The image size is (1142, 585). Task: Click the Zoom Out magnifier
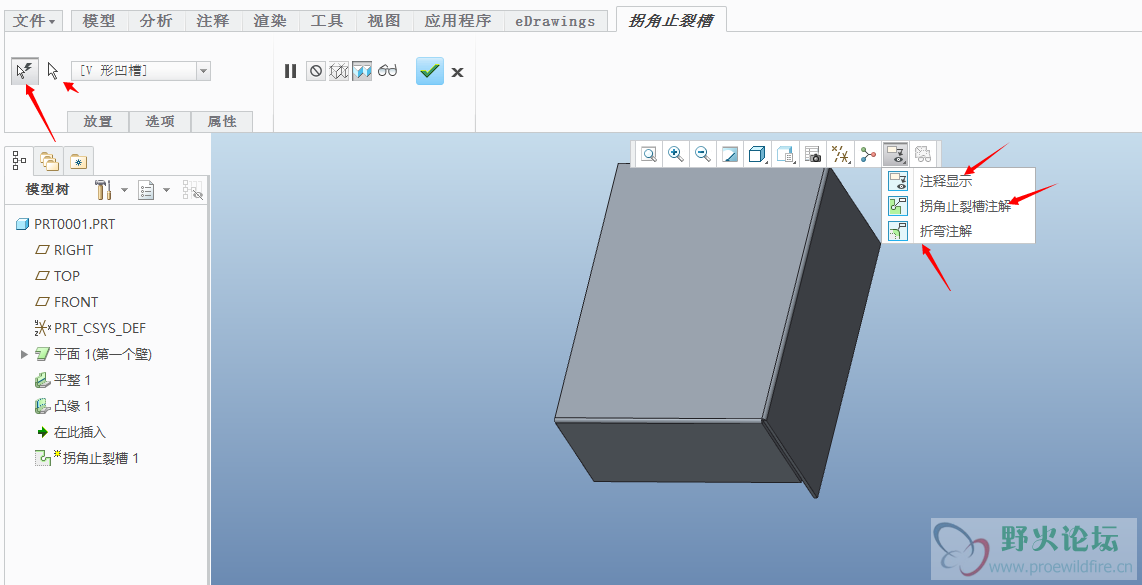(x=703, y=154)
